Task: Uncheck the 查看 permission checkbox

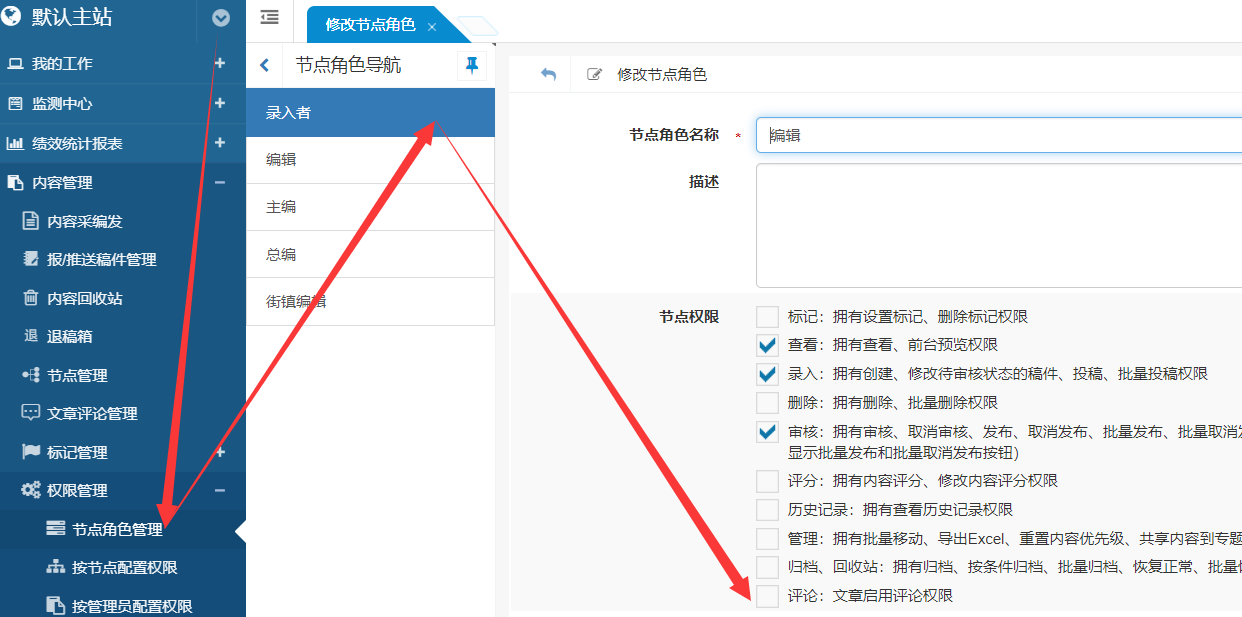Action: coord(767,346)
